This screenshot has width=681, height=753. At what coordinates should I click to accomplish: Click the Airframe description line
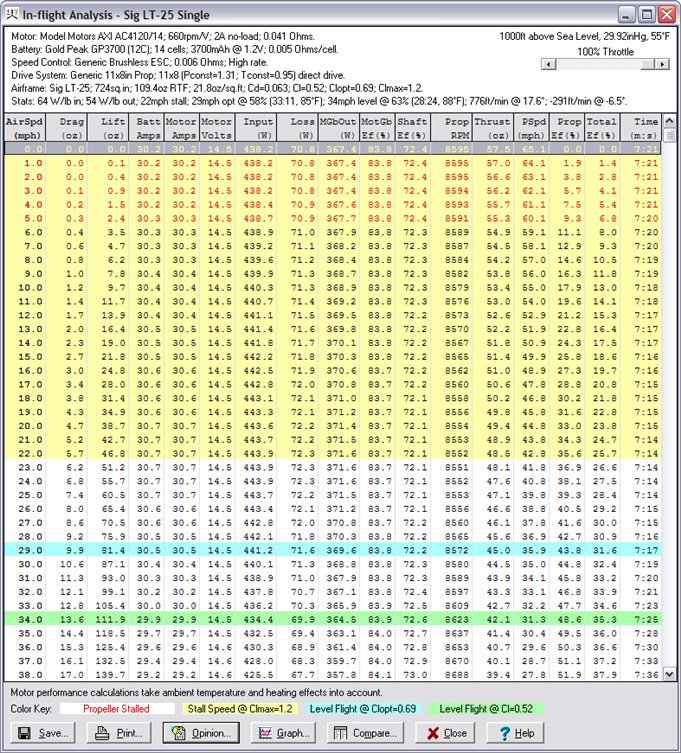tap(217, 88)
